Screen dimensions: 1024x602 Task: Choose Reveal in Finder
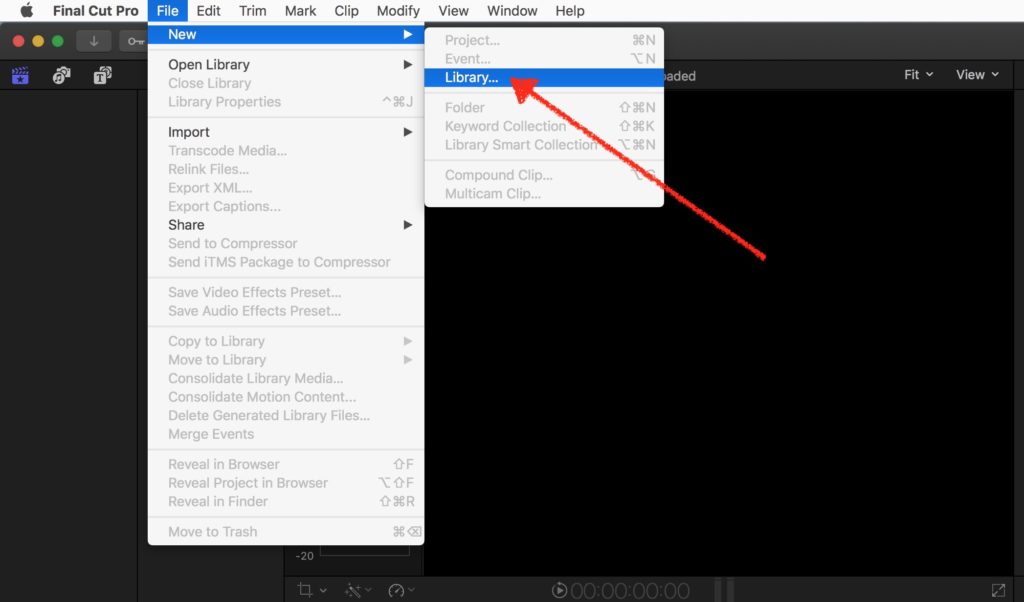[286, 501]
